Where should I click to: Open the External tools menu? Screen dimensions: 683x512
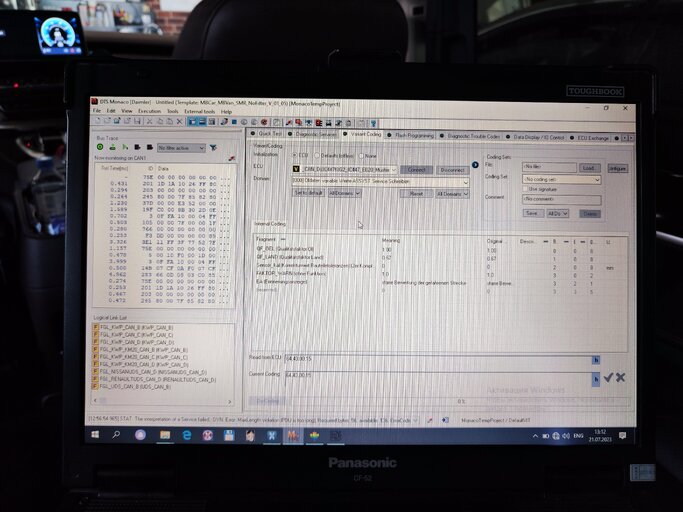click(199, 112)
